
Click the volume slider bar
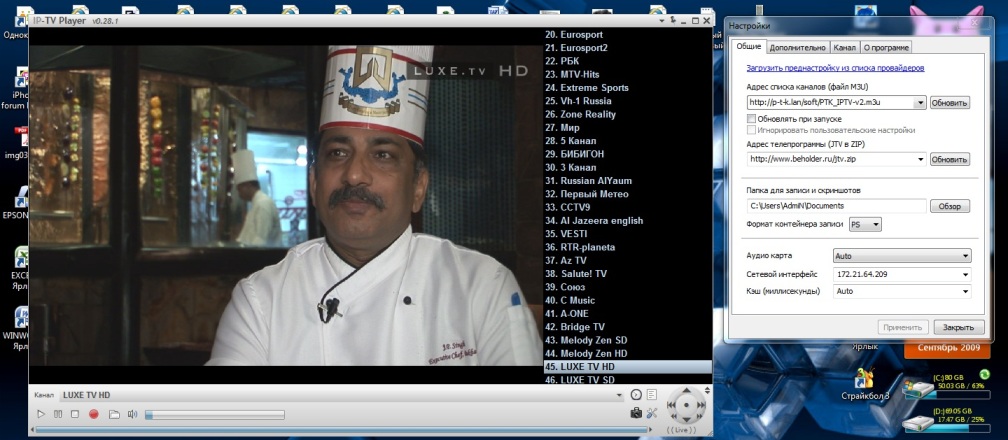(200, 414)
